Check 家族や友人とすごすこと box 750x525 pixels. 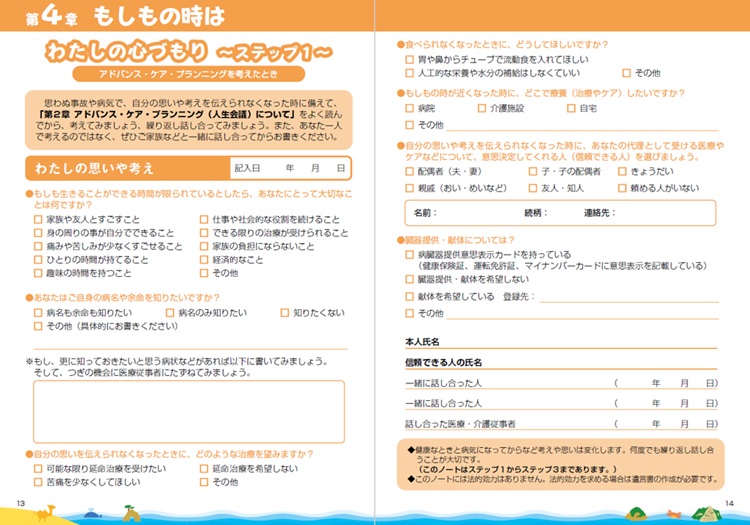tap(38, 219)
